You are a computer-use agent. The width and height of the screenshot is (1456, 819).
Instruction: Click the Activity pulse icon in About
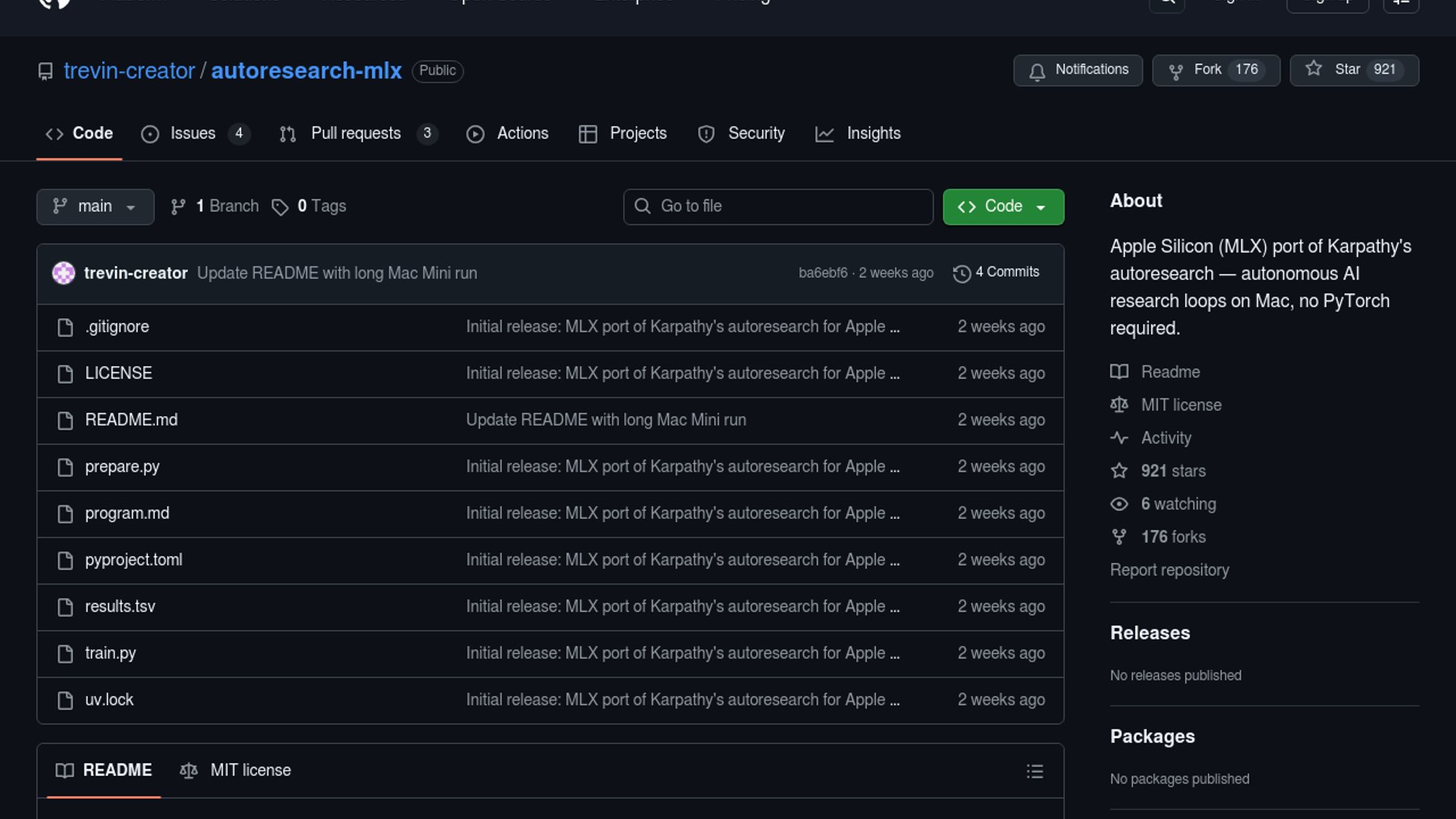click(1119, 438)
